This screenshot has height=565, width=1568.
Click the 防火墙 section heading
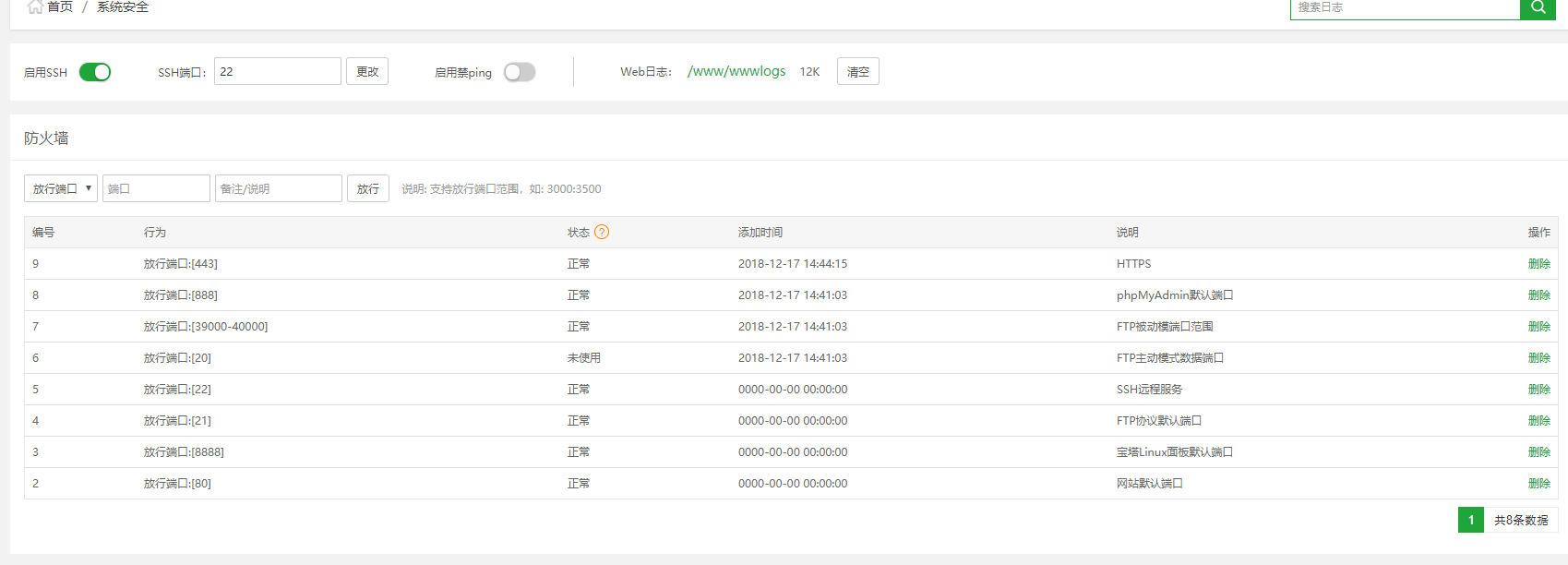(x=46, y=138)
